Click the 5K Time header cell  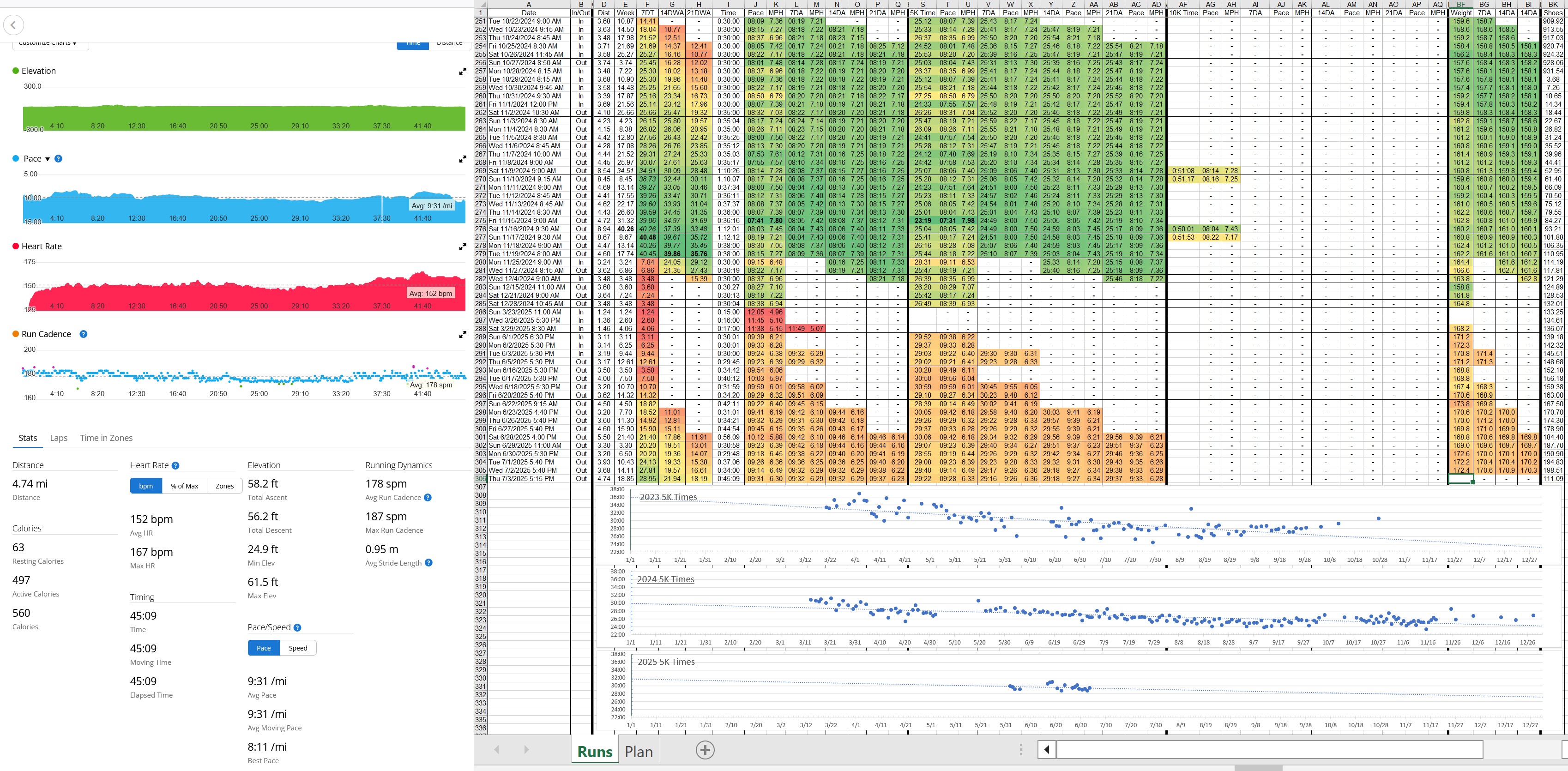[x=923, y=13]
